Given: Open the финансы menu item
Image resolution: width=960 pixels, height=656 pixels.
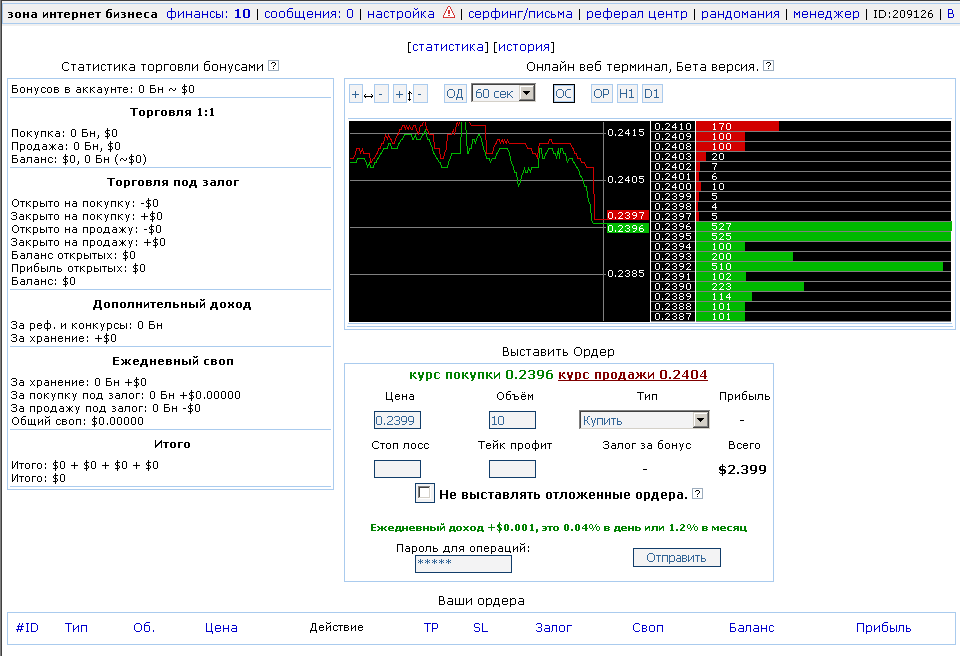Looking at the screenshot, I should [x=209, y=13].
